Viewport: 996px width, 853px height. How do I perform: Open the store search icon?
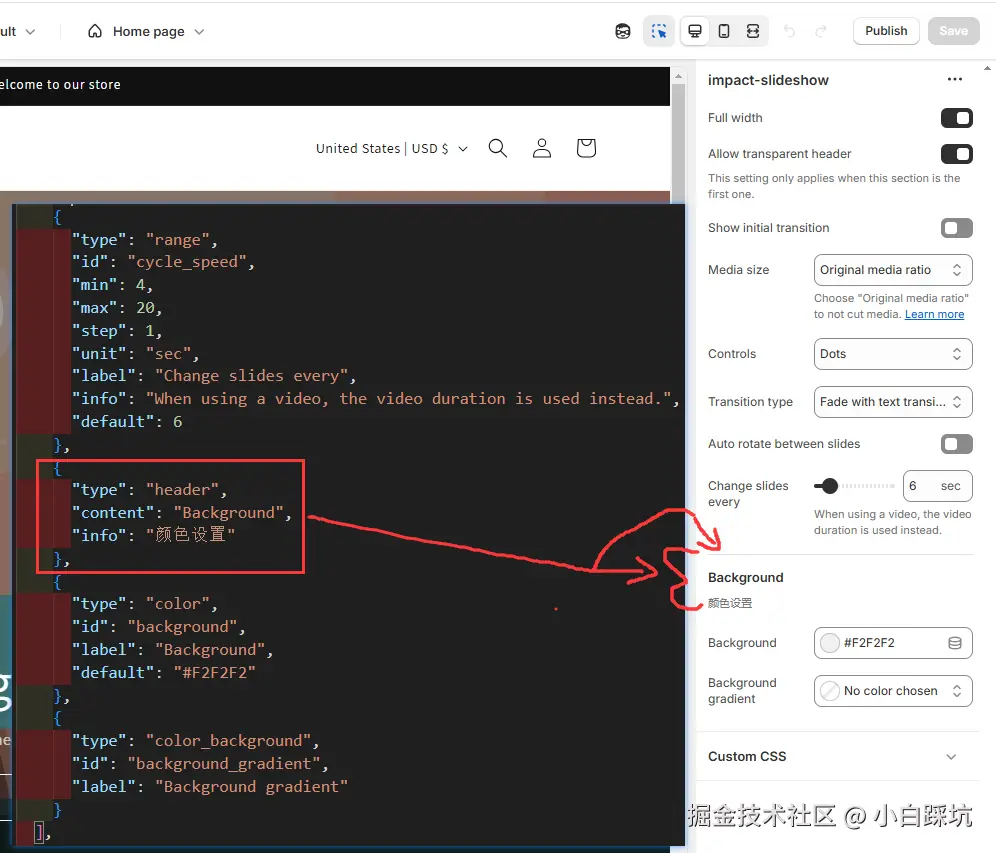click(x=497, y=148)
